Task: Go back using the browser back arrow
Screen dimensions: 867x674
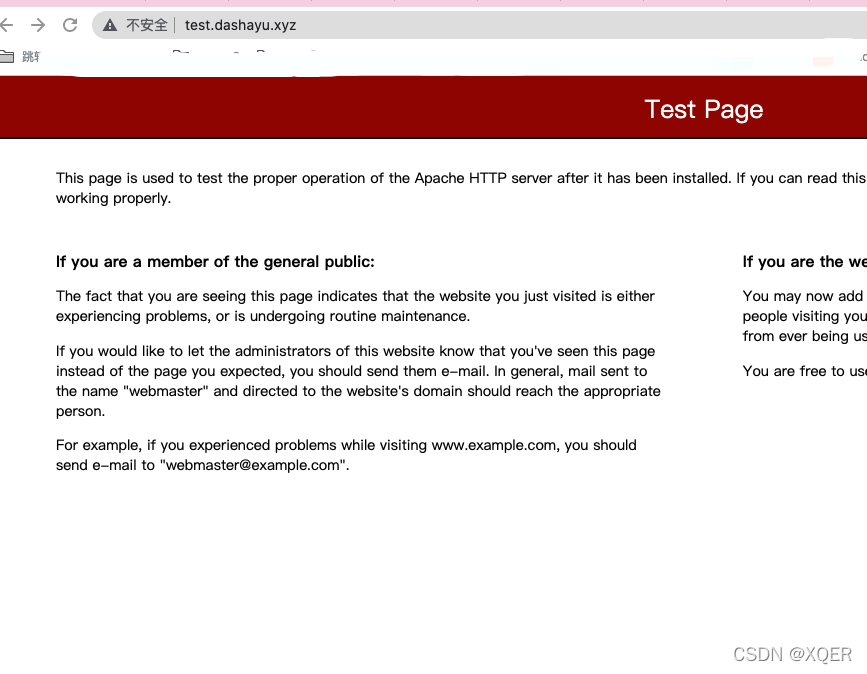Action: pos(6,25)
